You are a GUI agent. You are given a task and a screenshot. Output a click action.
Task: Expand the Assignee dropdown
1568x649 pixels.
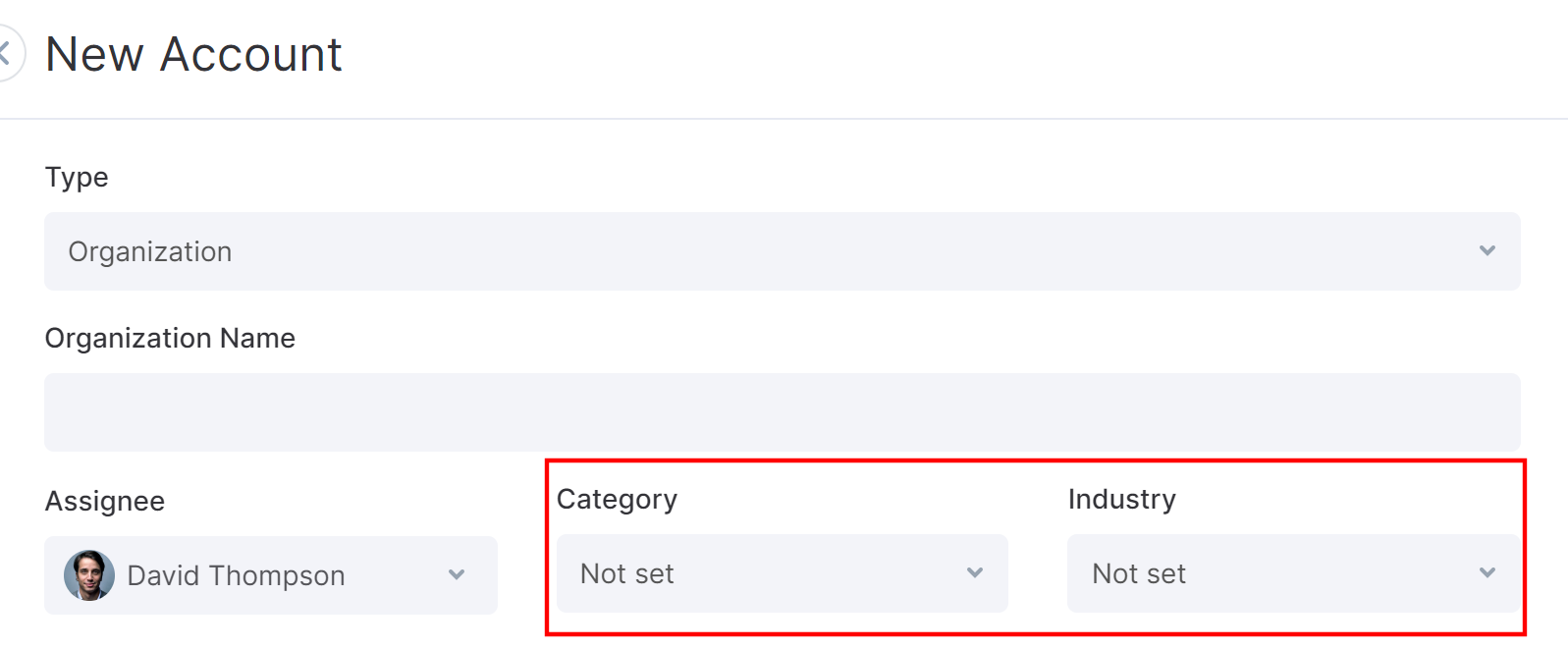pyautogui.click(x=271, y=575)
